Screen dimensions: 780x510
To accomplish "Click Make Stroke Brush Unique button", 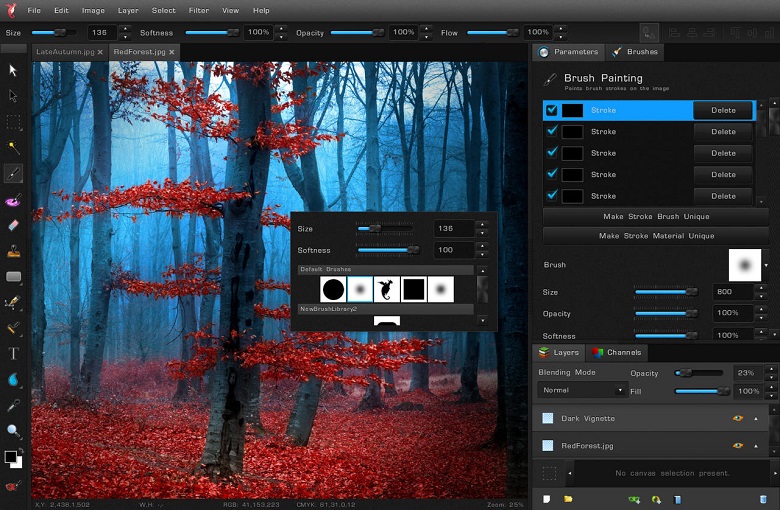I will 657,216.
